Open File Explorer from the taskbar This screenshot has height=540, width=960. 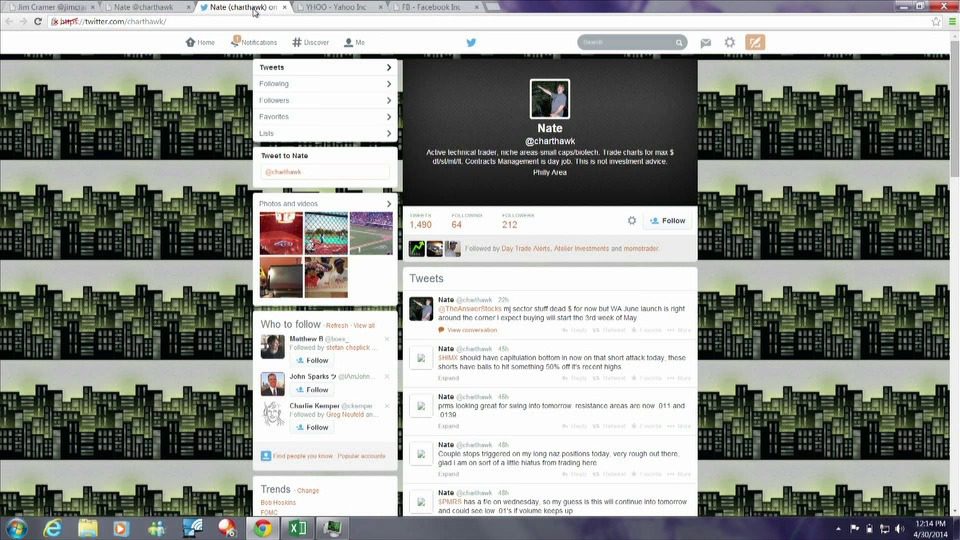coord(88,528)
